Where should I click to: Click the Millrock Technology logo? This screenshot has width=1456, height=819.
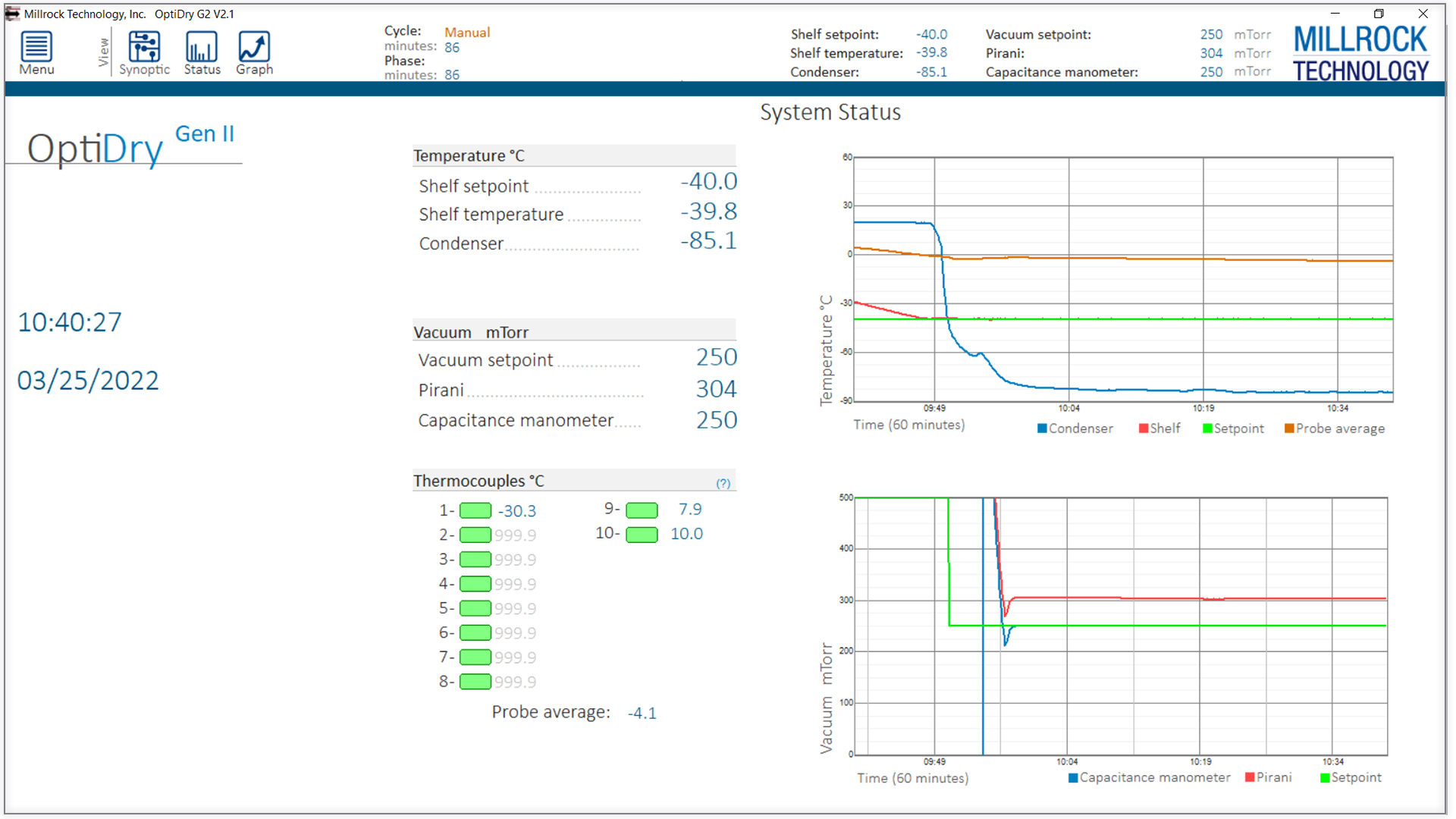(1360, 53)
